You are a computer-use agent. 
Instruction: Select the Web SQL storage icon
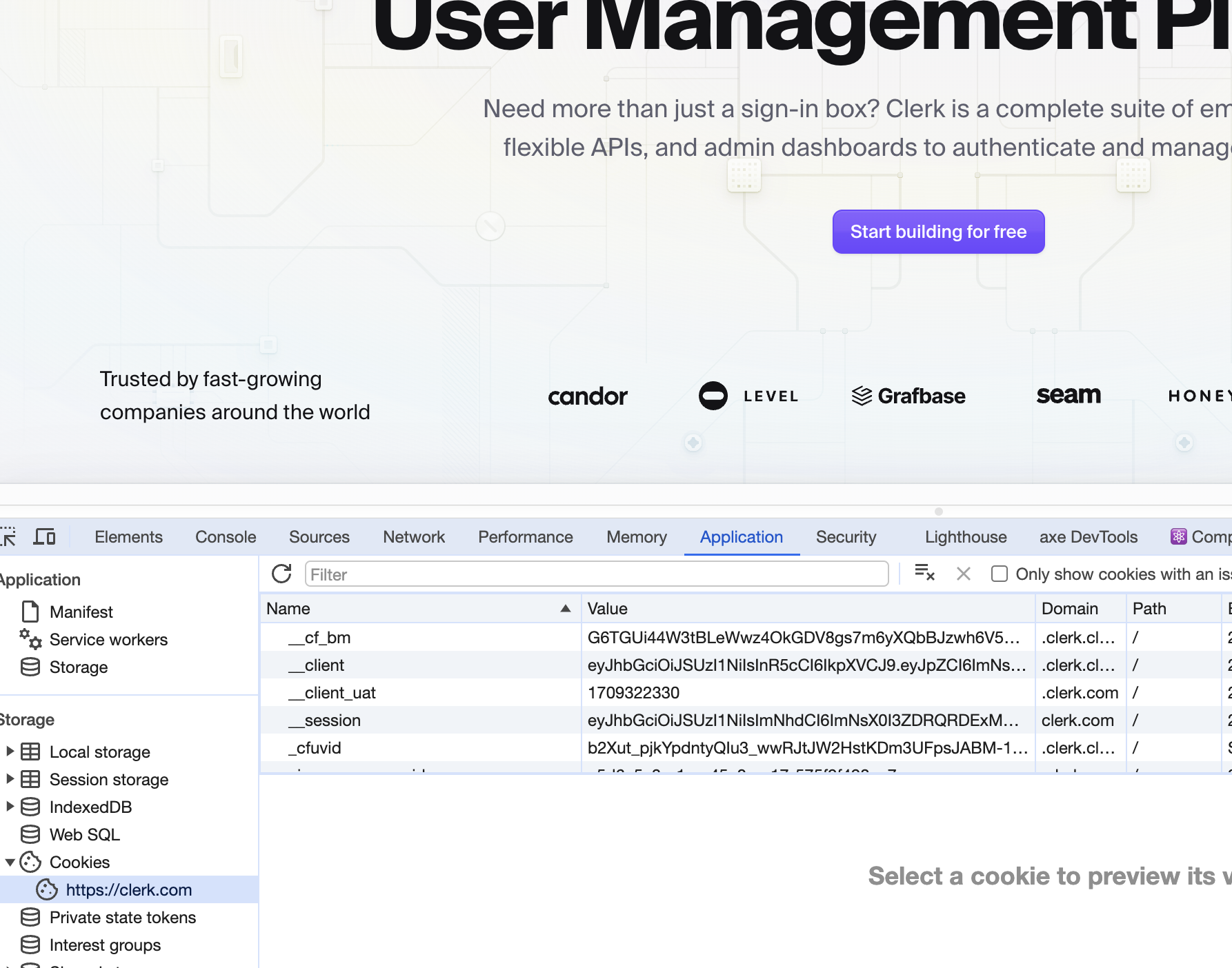point(30,834)
